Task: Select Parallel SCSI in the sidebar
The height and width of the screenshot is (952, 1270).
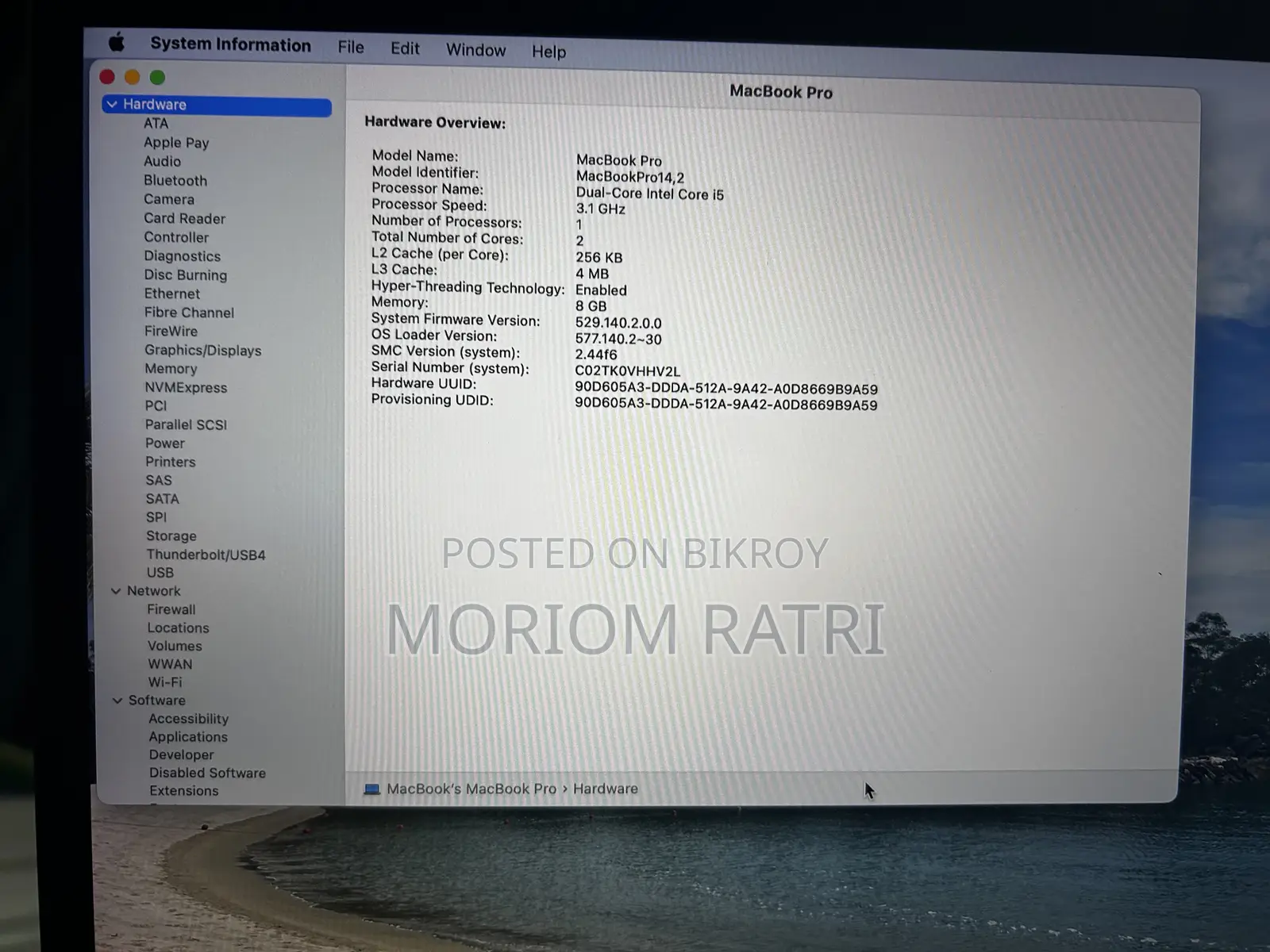Action: point(186,424)
